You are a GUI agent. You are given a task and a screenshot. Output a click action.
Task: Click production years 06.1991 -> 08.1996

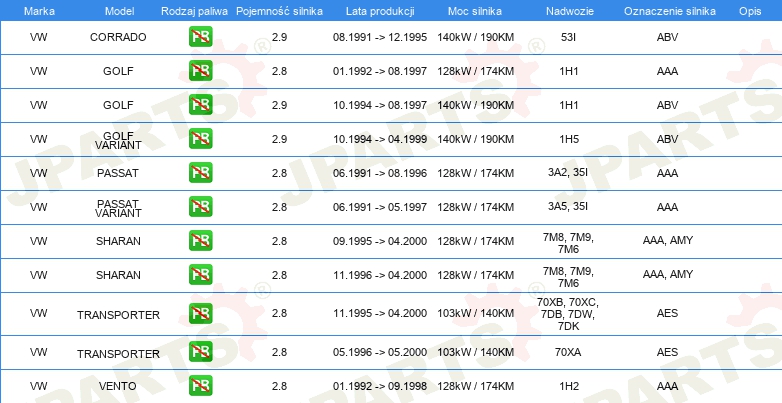click(380, 173)
